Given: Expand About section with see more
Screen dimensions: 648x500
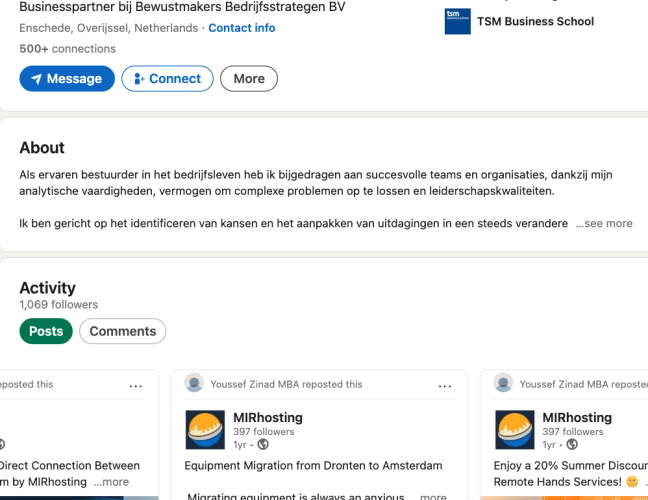Looking at the screenshot, I should tap(604, 223).
